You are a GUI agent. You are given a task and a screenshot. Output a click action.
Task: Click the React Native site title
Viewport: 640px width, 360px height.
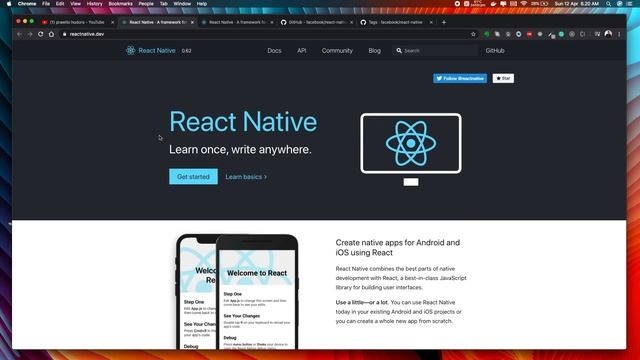(157, 51)
